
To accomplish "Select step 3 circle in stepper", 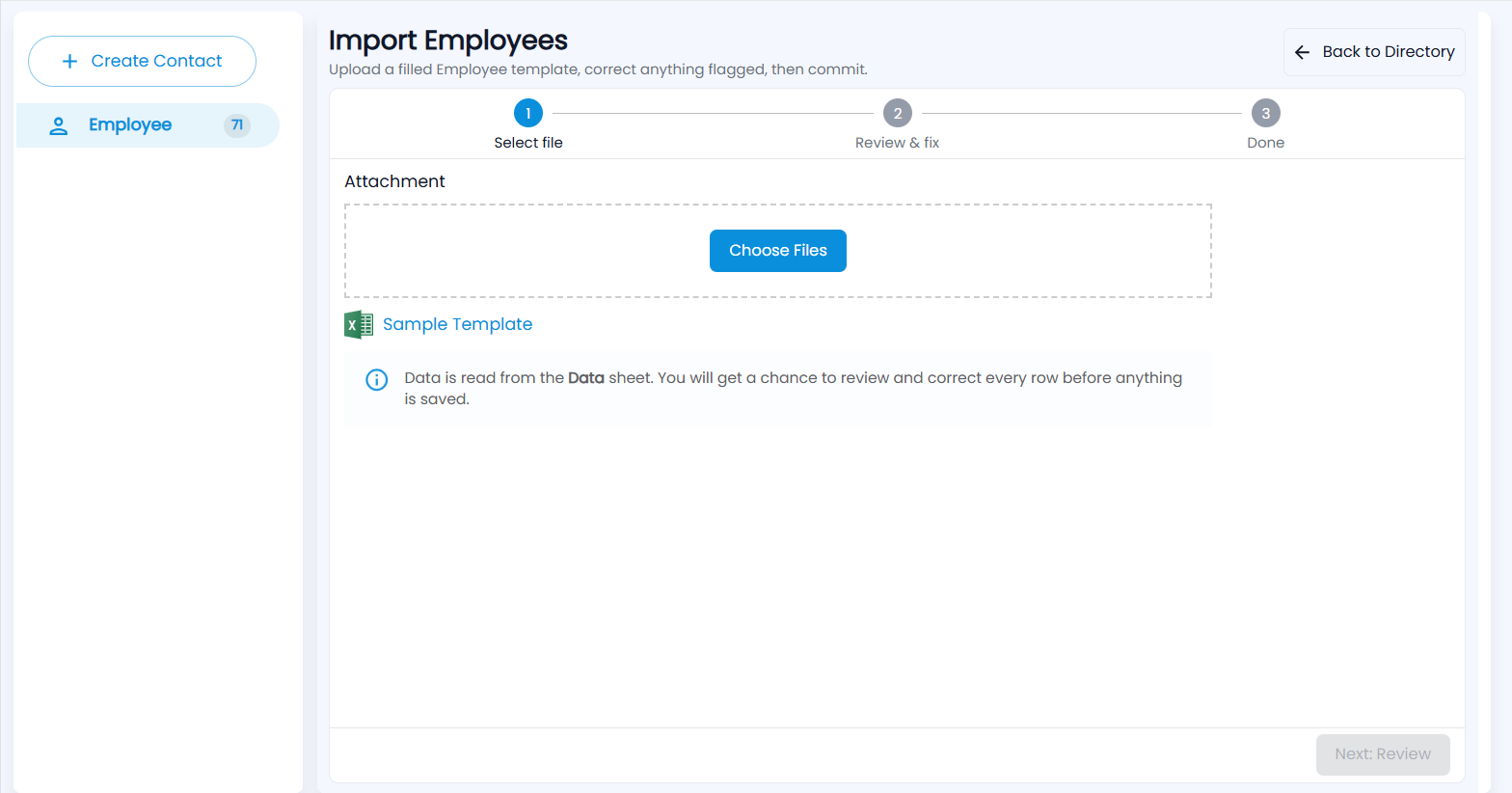I will pyautogui.click(x=1266, y=113).
